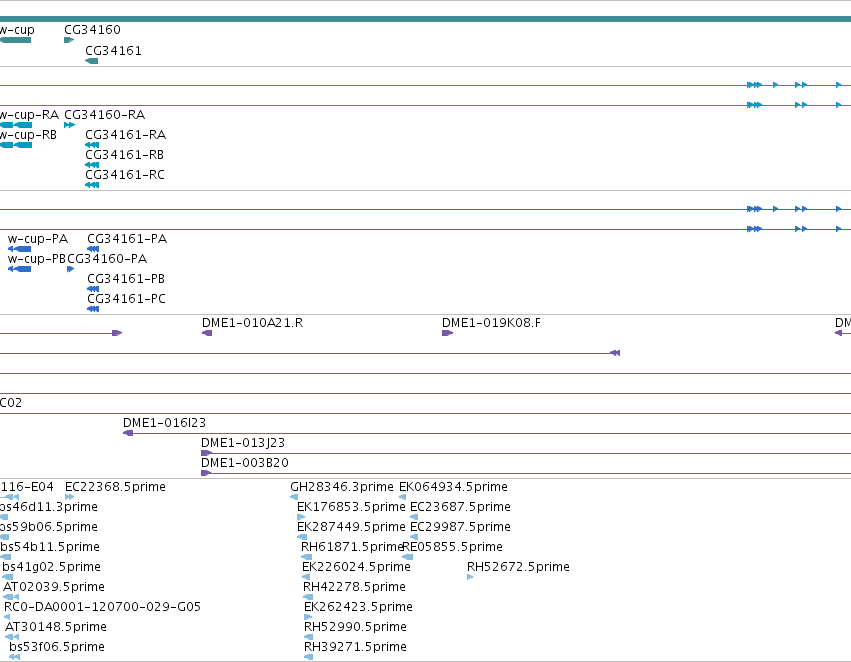Select the CG34161-PC coding glyph

[93, 309]
